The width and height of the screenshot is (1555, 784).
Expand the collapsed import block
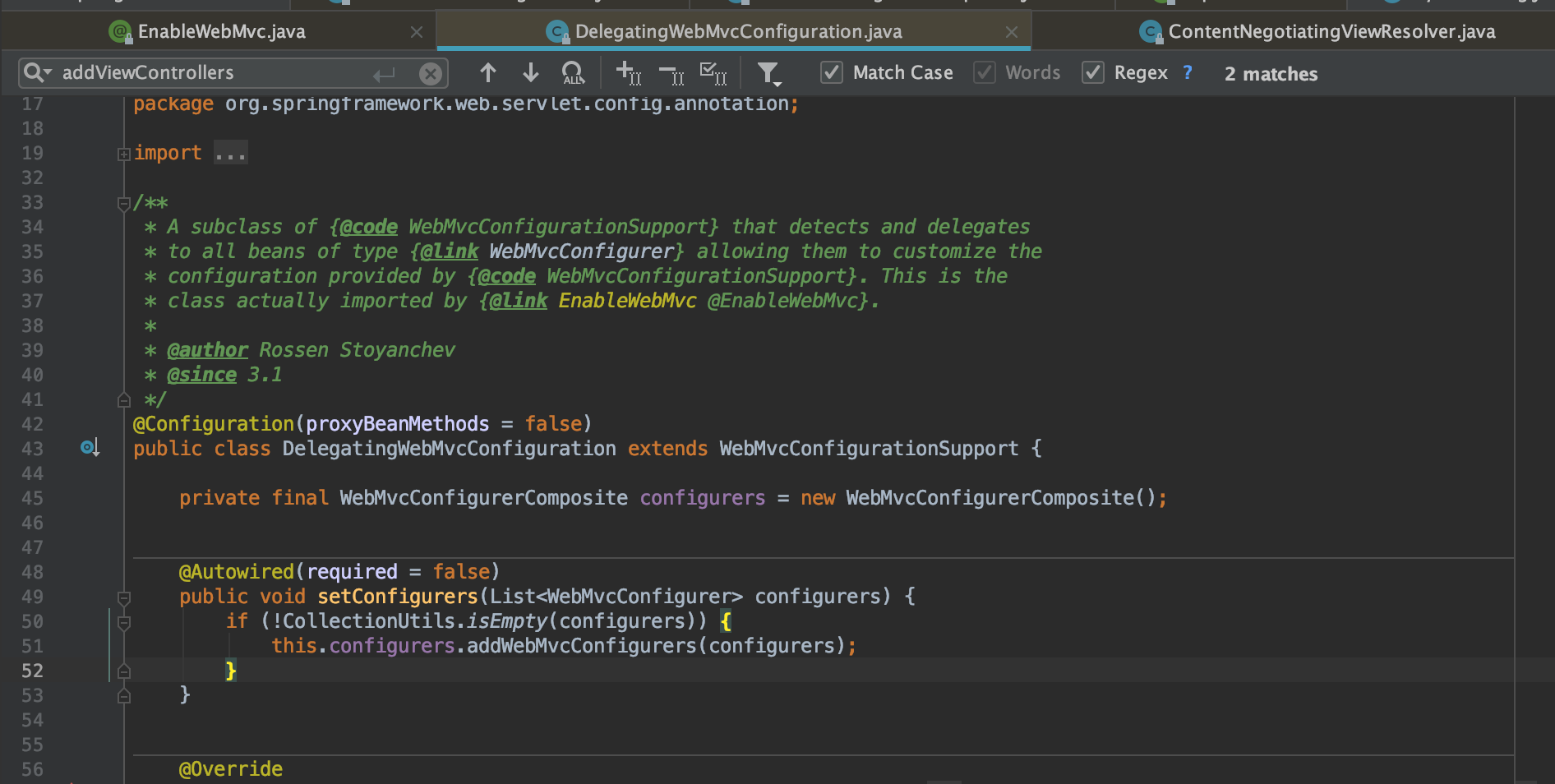coord(124,154)
